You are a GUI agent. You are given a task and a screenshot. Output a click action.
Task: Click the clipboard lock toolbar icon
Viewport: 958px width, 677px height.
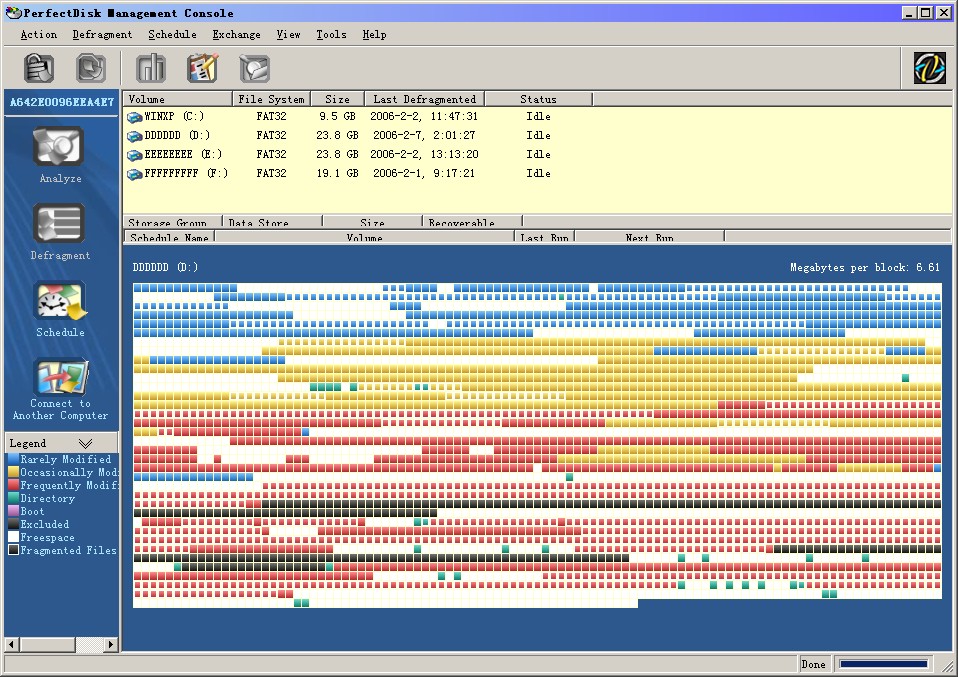click(x=38, y=68)
